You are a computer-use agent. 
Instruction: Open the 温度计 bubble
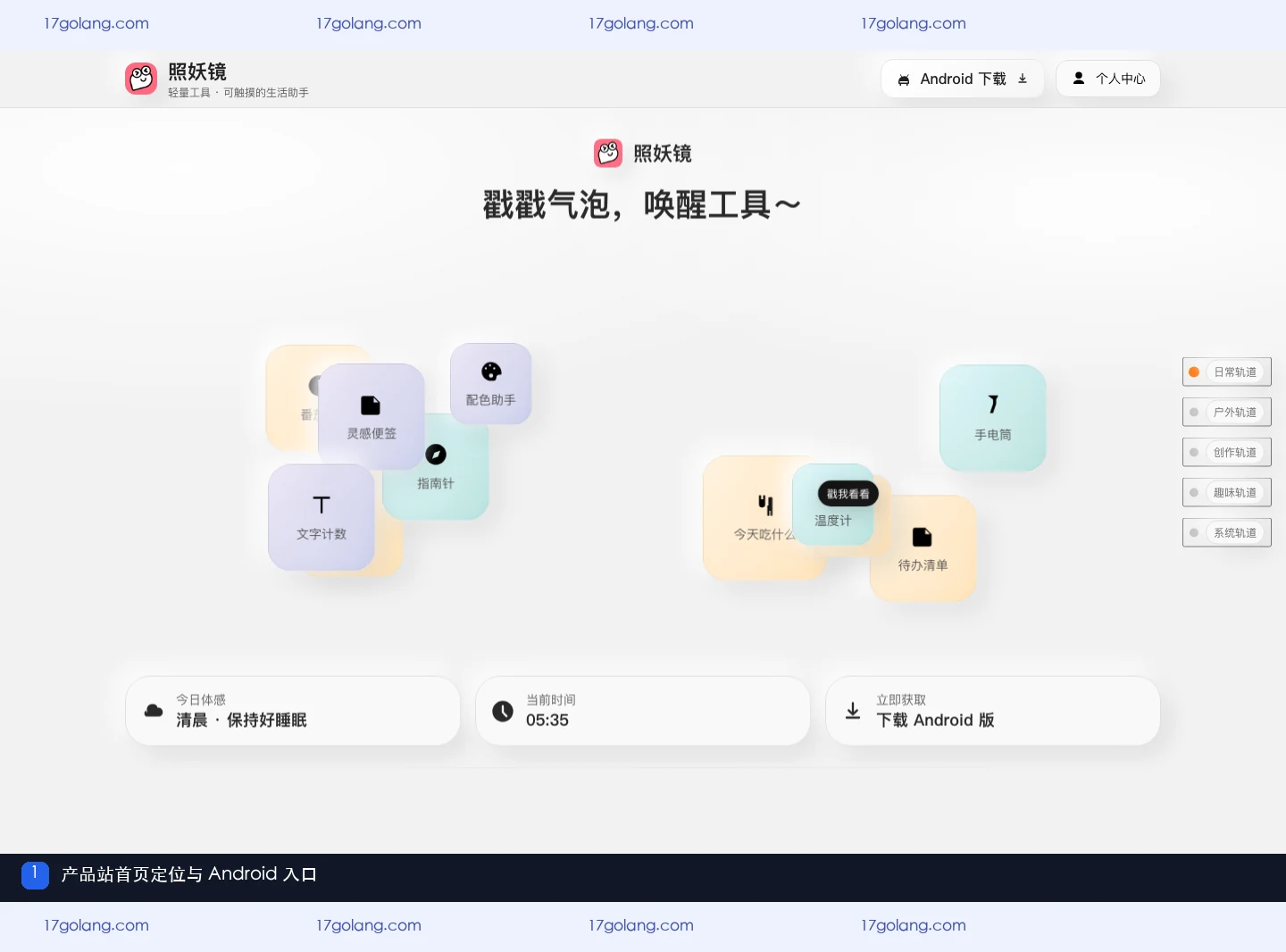coord(832,521)
